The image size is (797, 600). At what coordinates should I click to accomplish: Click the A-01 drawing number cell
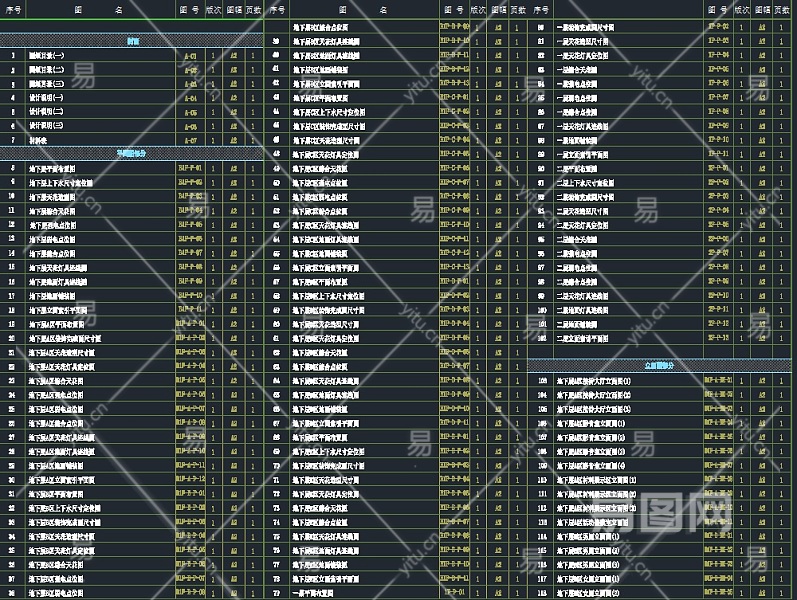190,56
